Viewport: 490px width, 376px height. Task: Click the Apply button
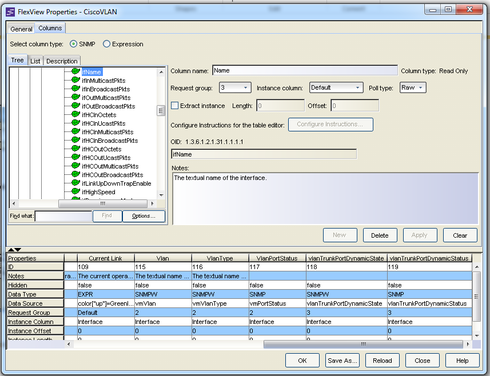420,235
